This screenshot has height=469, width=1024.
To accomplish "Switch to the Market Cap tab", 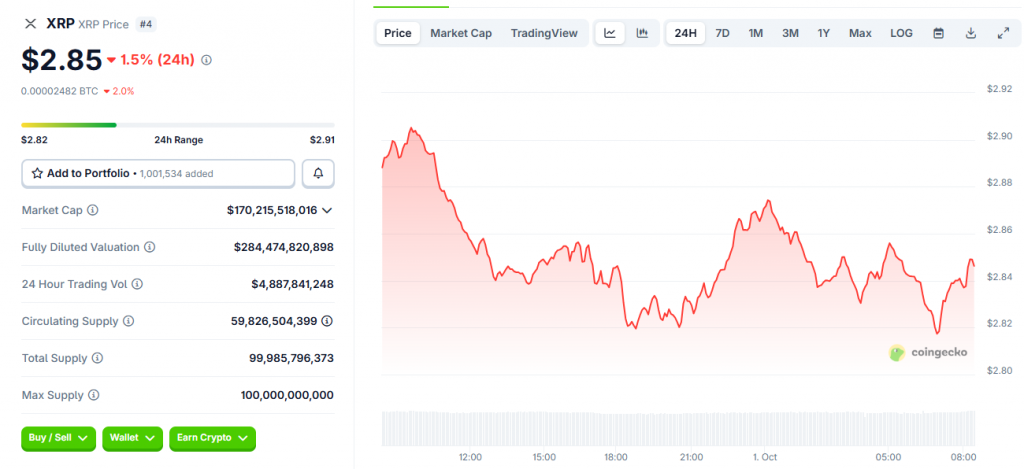I will [461, 33].
